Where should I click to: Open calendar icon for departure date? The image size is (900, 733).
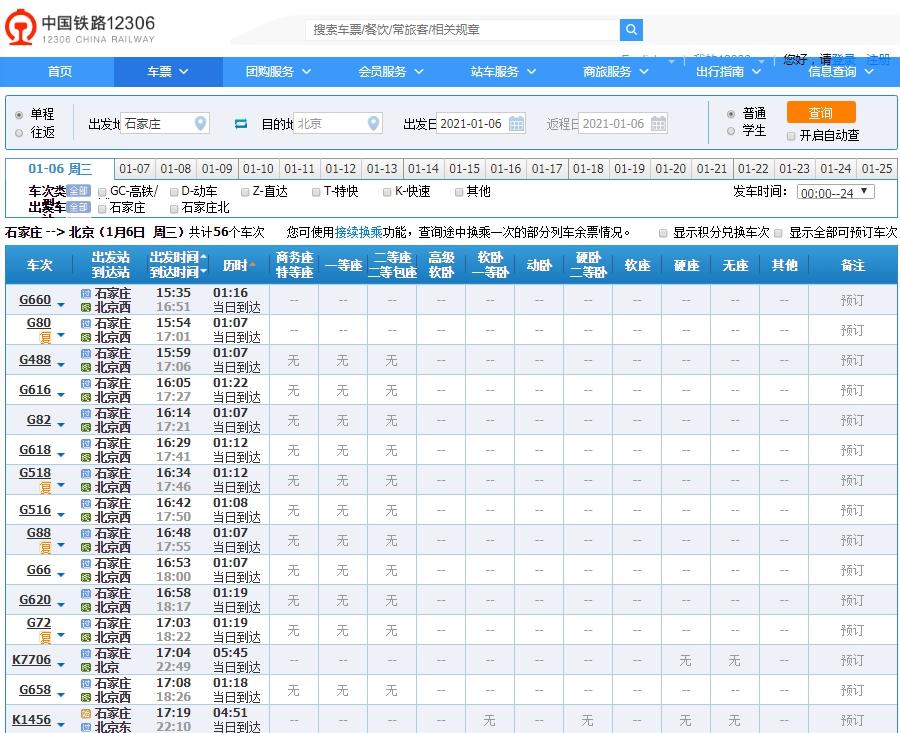[516, 124]
